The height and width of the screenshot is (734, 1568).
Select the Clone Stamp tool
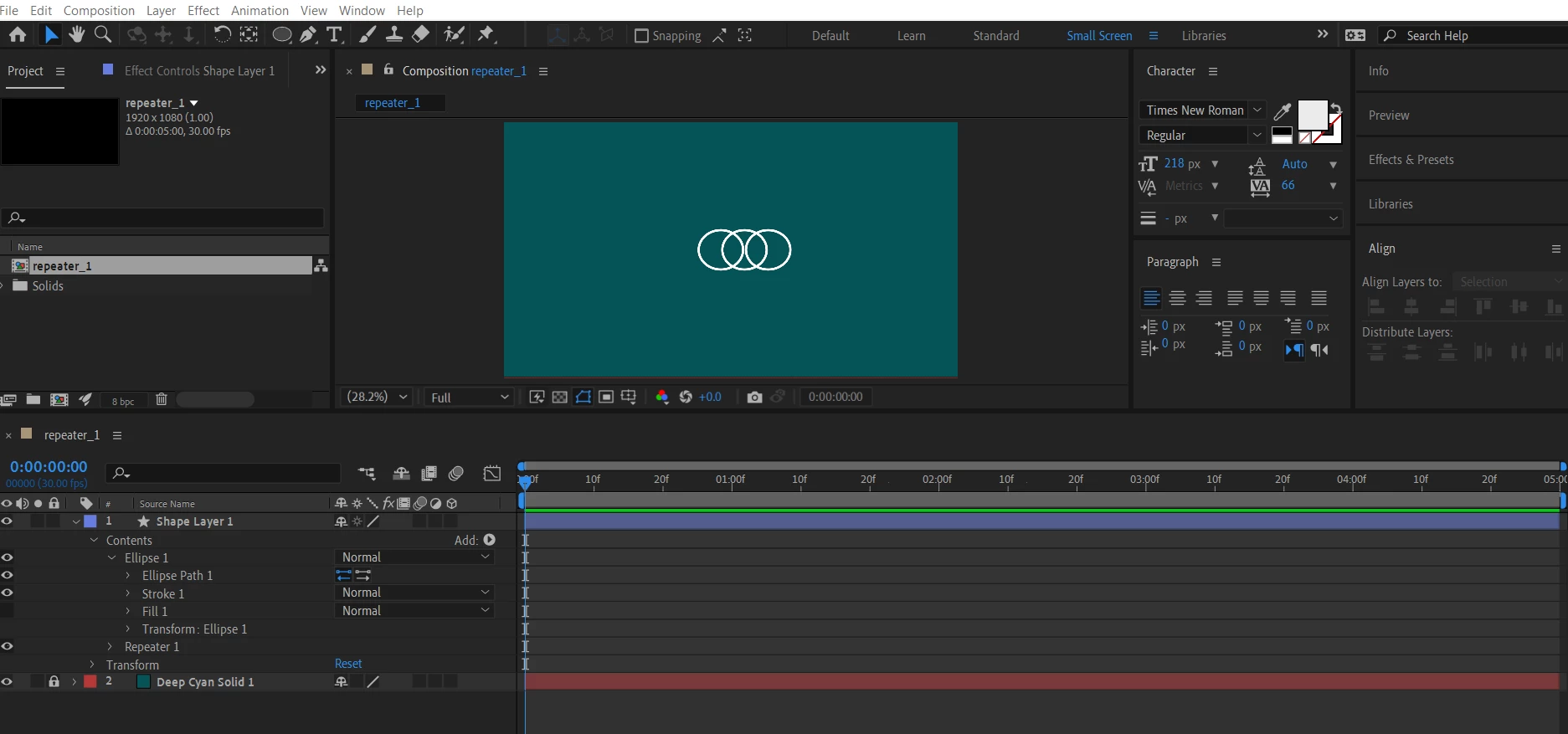(394, 34)
